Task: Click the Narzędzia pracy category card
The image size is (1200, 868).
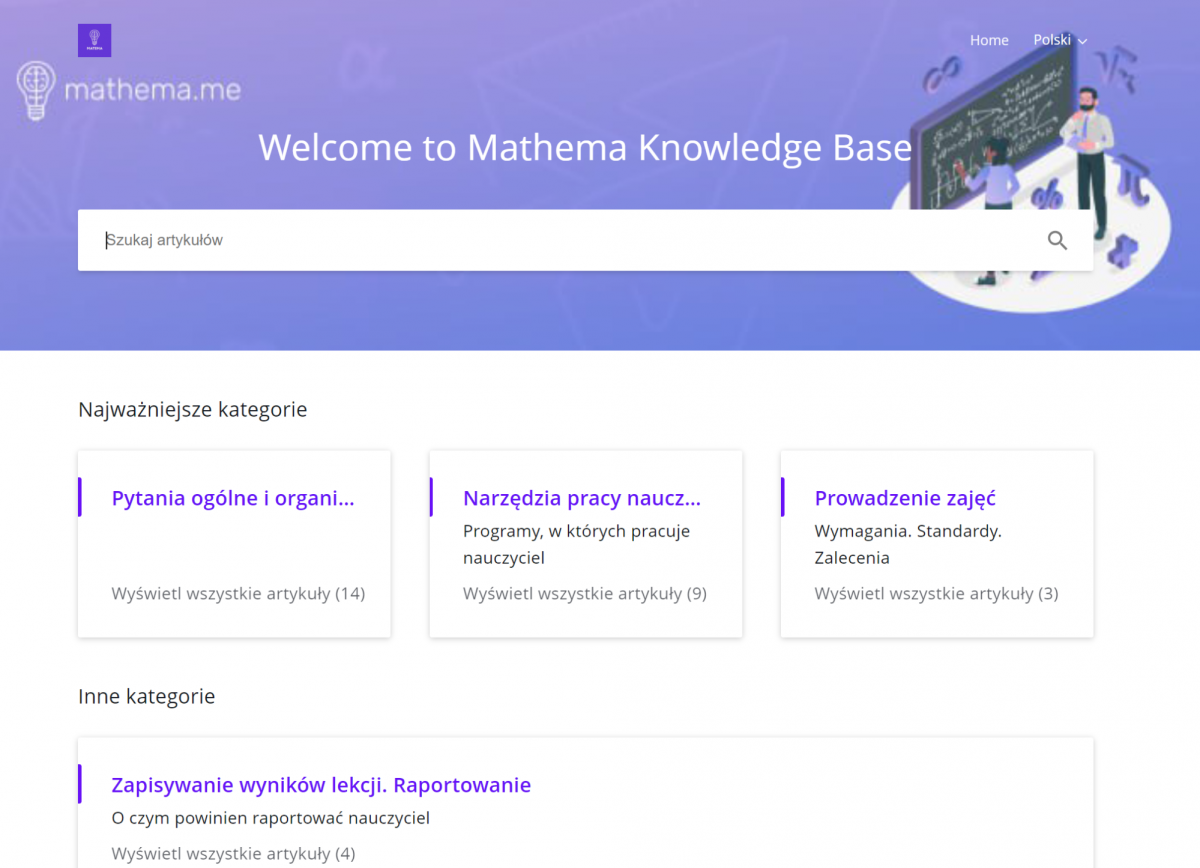Action: 585,544
